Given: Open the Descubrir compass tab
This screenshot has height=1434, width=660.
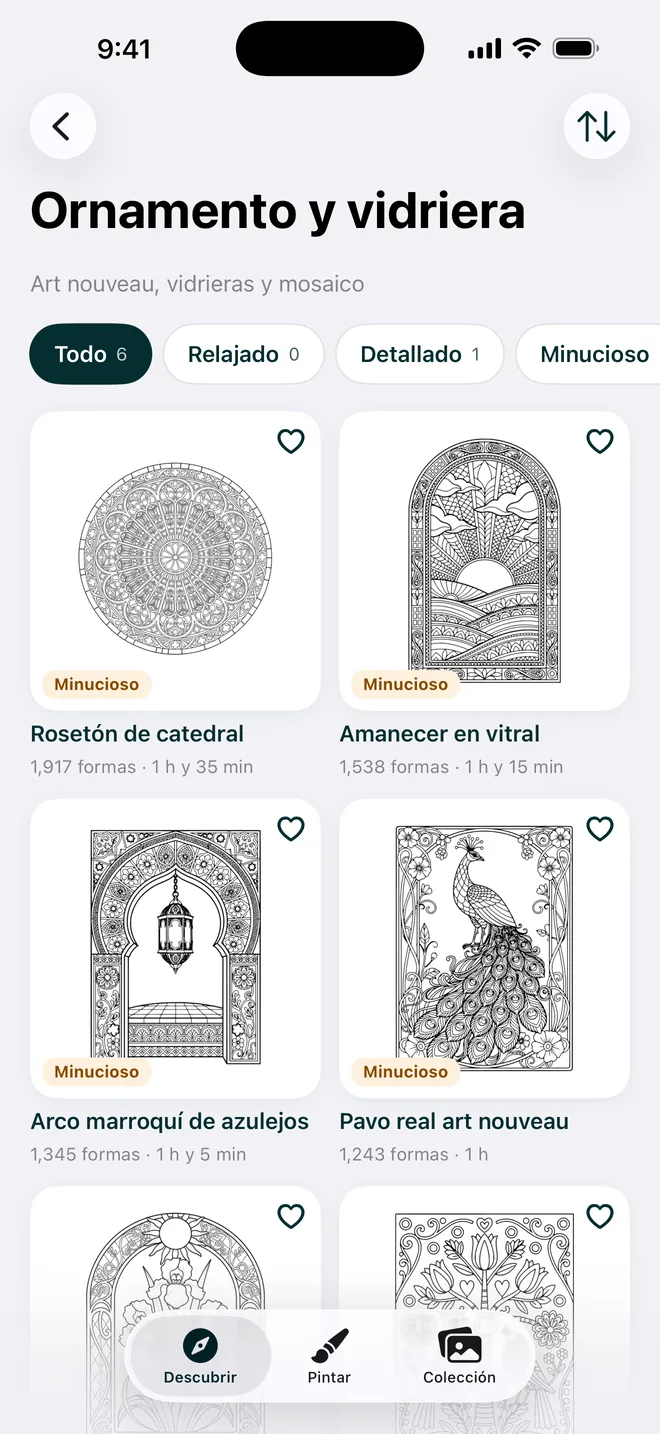Looking at the screenshot, I should [201, 1356].
